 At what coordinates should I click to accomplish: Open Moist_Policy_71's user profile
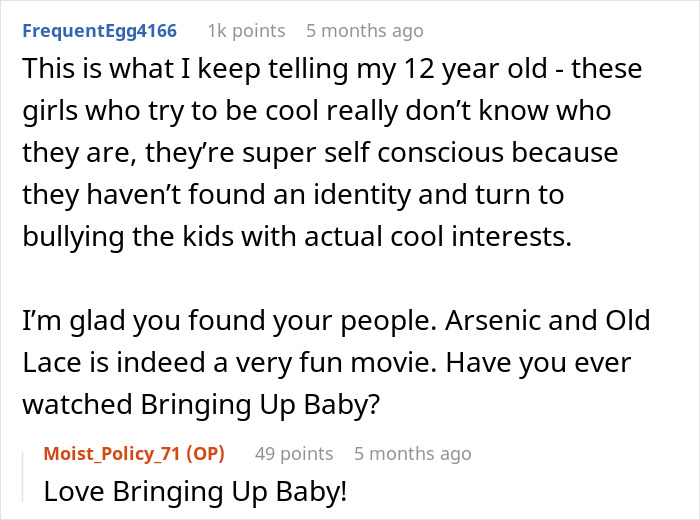pos(111,453)
